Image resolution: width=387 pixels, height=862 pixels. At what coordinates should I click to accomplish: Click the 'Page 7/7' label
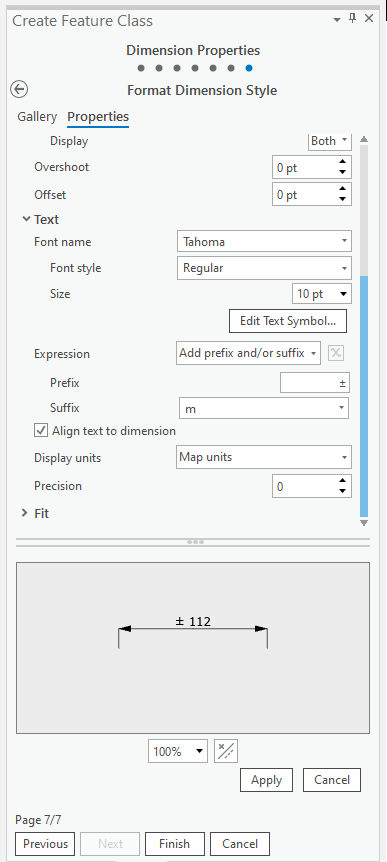(38, 820)
